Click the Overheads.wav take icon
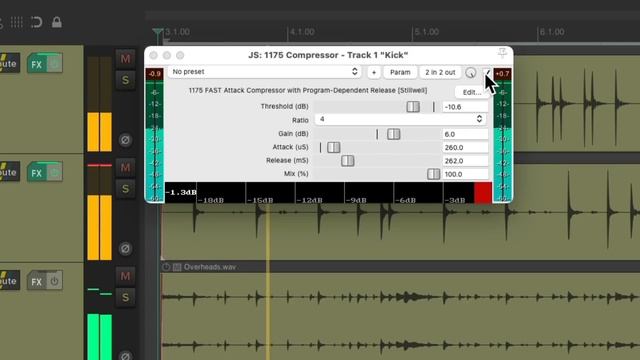640x360 pixels. [x=177, y=267]
